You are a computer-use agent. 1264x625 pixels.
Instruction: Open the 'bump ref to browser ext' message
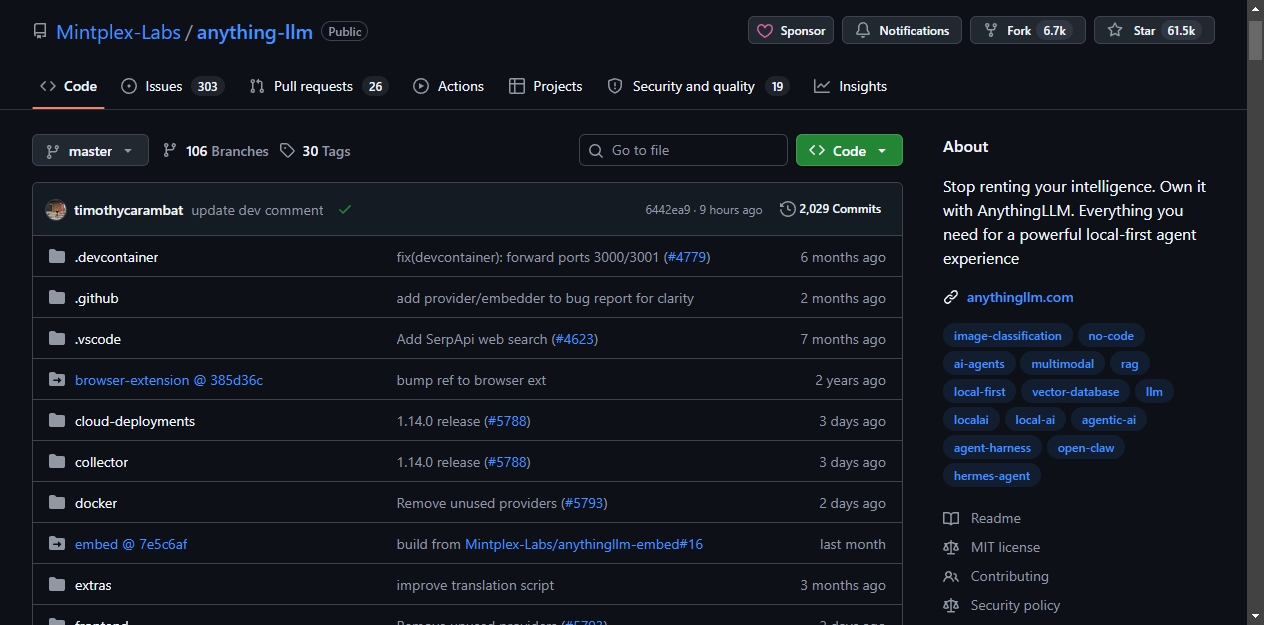pos(471,380)
